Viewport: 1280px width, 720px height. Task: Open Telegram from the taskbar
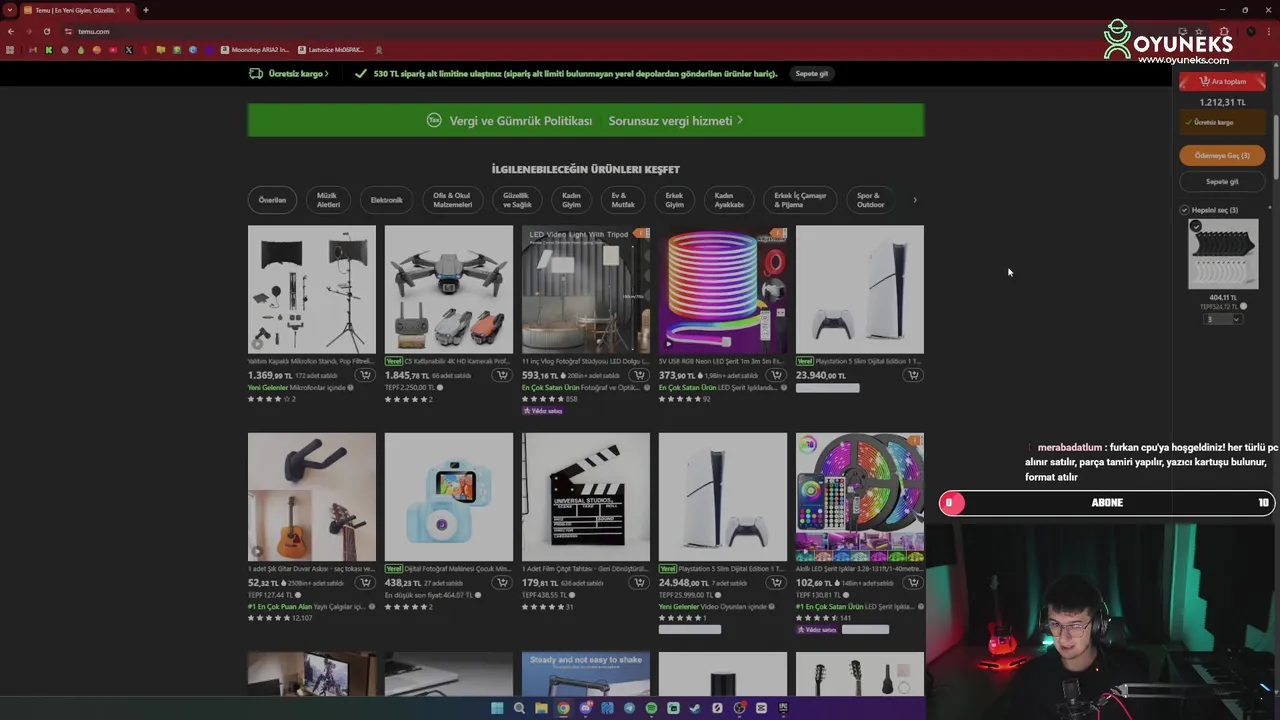pos(629,708)
